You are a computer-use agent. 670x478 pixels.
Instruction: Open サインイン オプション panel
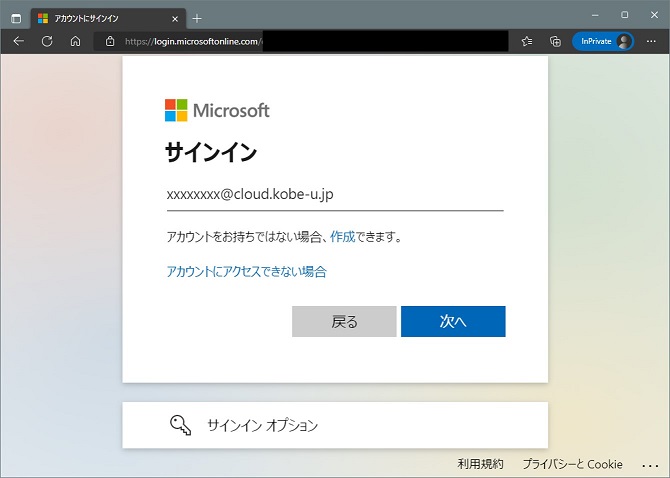[335, 425]
